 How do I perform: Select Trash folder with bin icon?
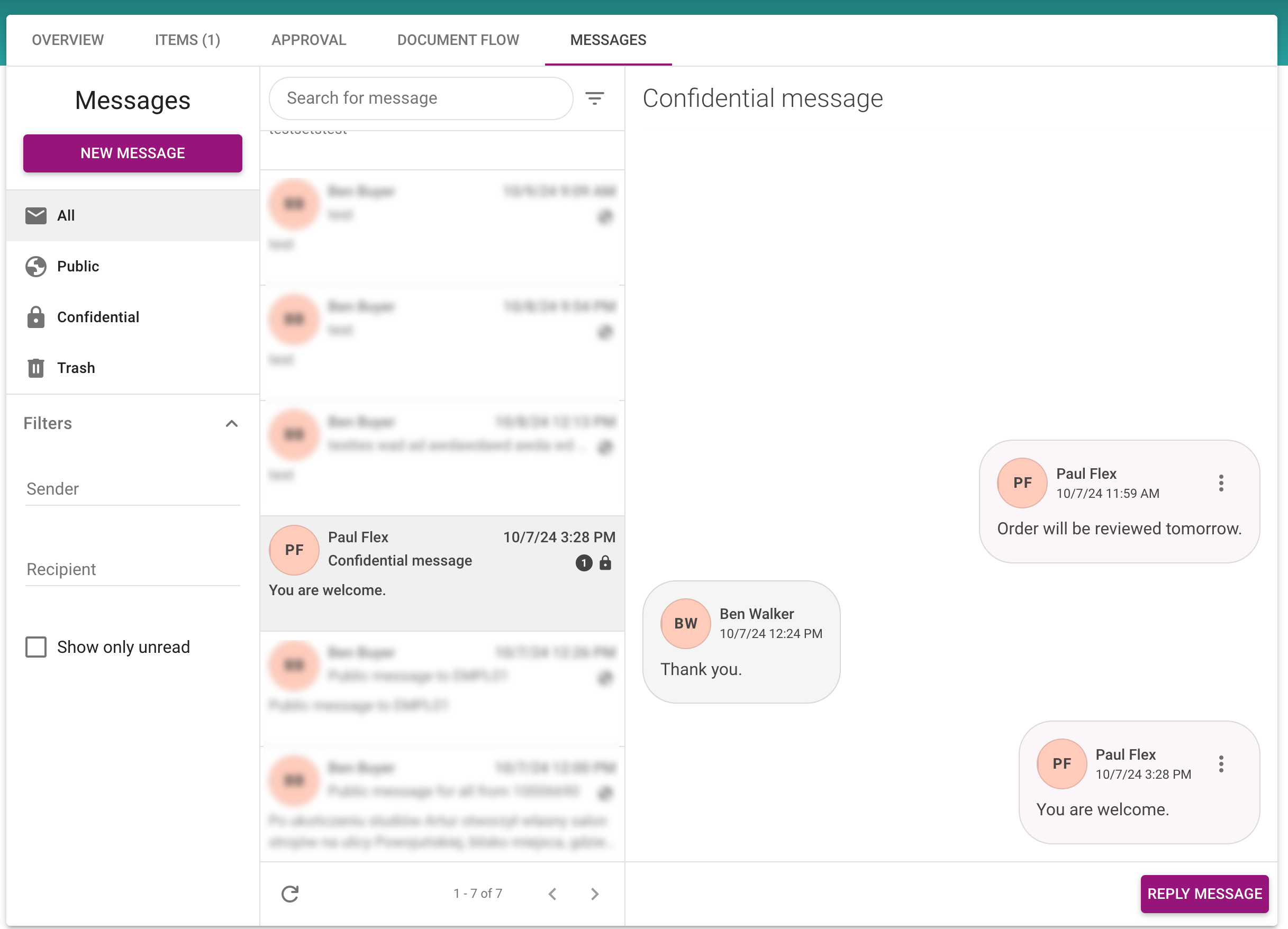point(76,367)
